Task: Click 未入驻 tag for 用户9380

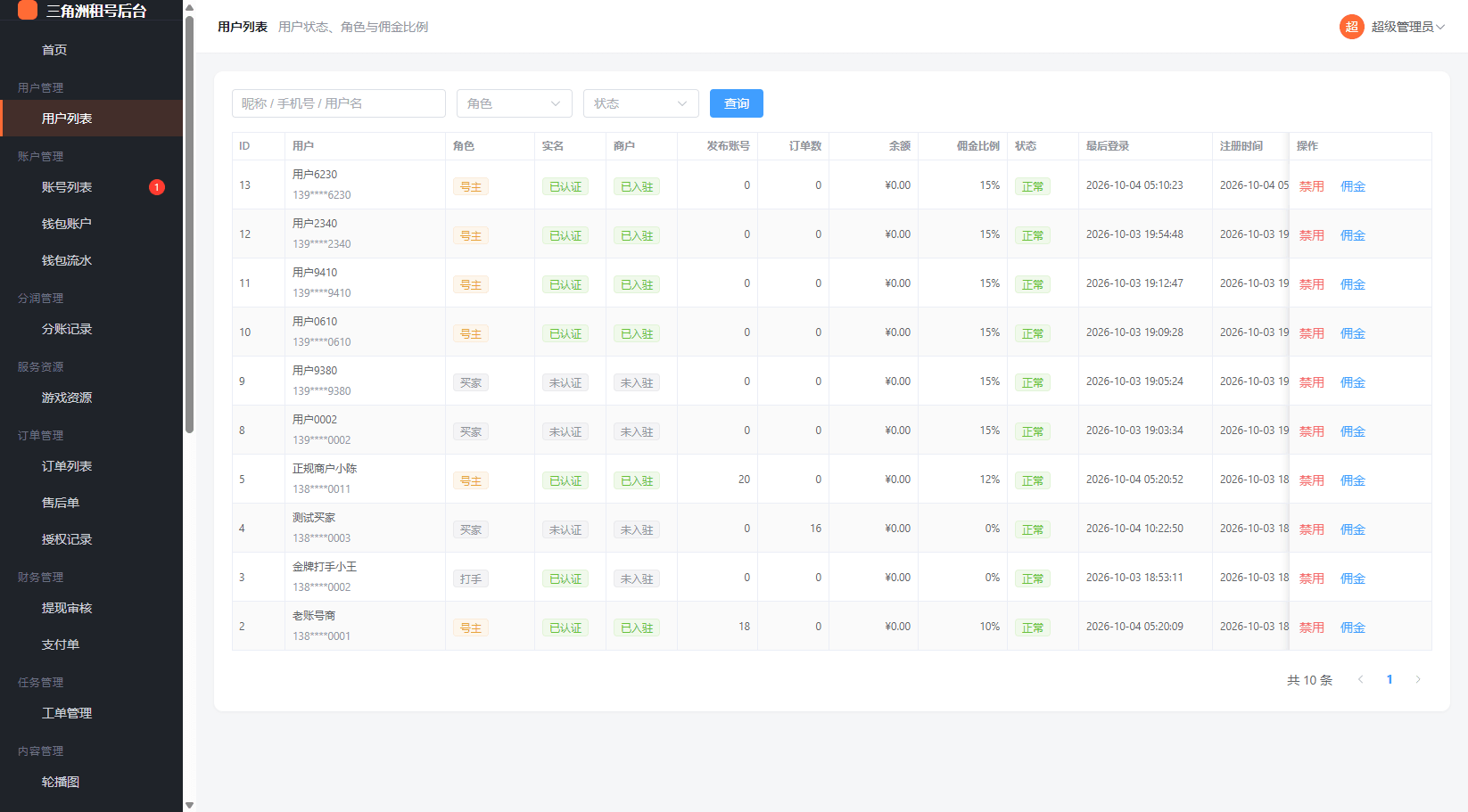Action: tap(637, 383)
